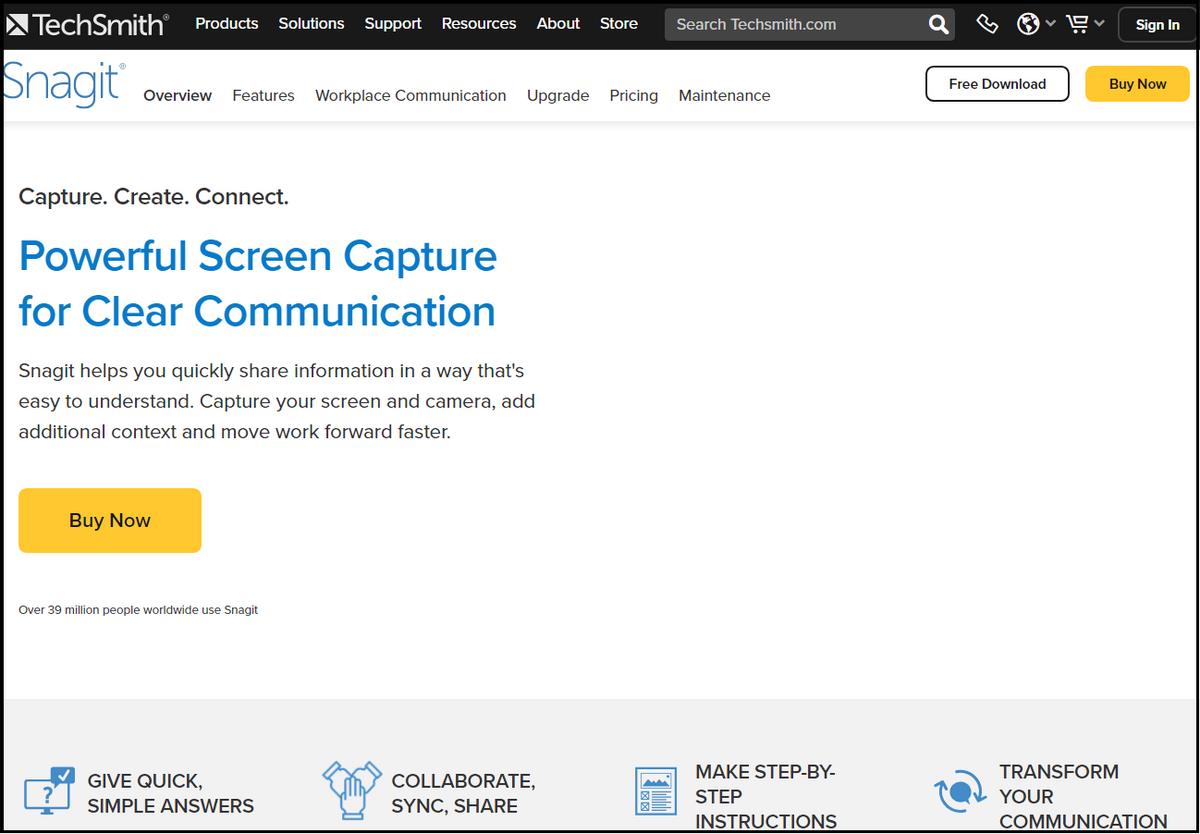The width and height of the screenshot is (1200, 834).
Task: Click the phone contact icon
Action: click(x=987, y=24)
